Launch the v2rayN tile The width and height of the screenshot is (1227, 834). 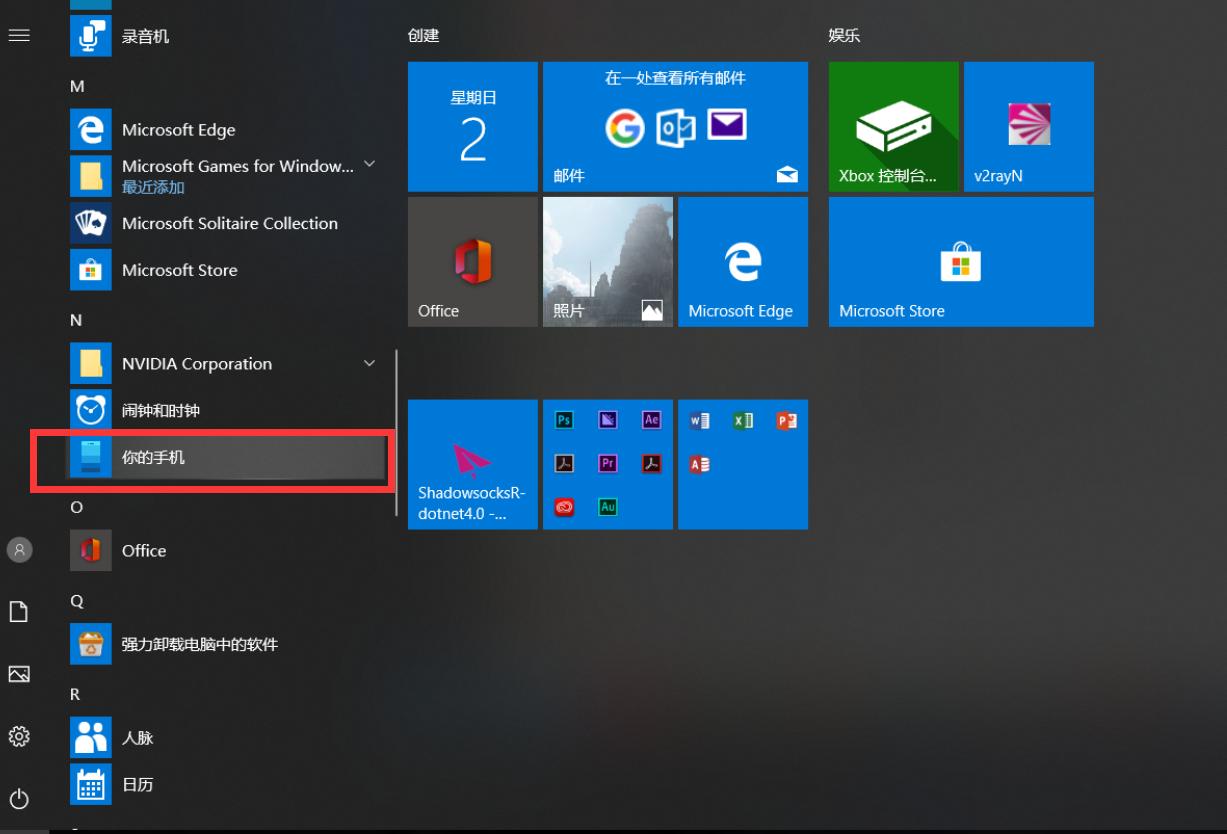tap(1028, 126)
